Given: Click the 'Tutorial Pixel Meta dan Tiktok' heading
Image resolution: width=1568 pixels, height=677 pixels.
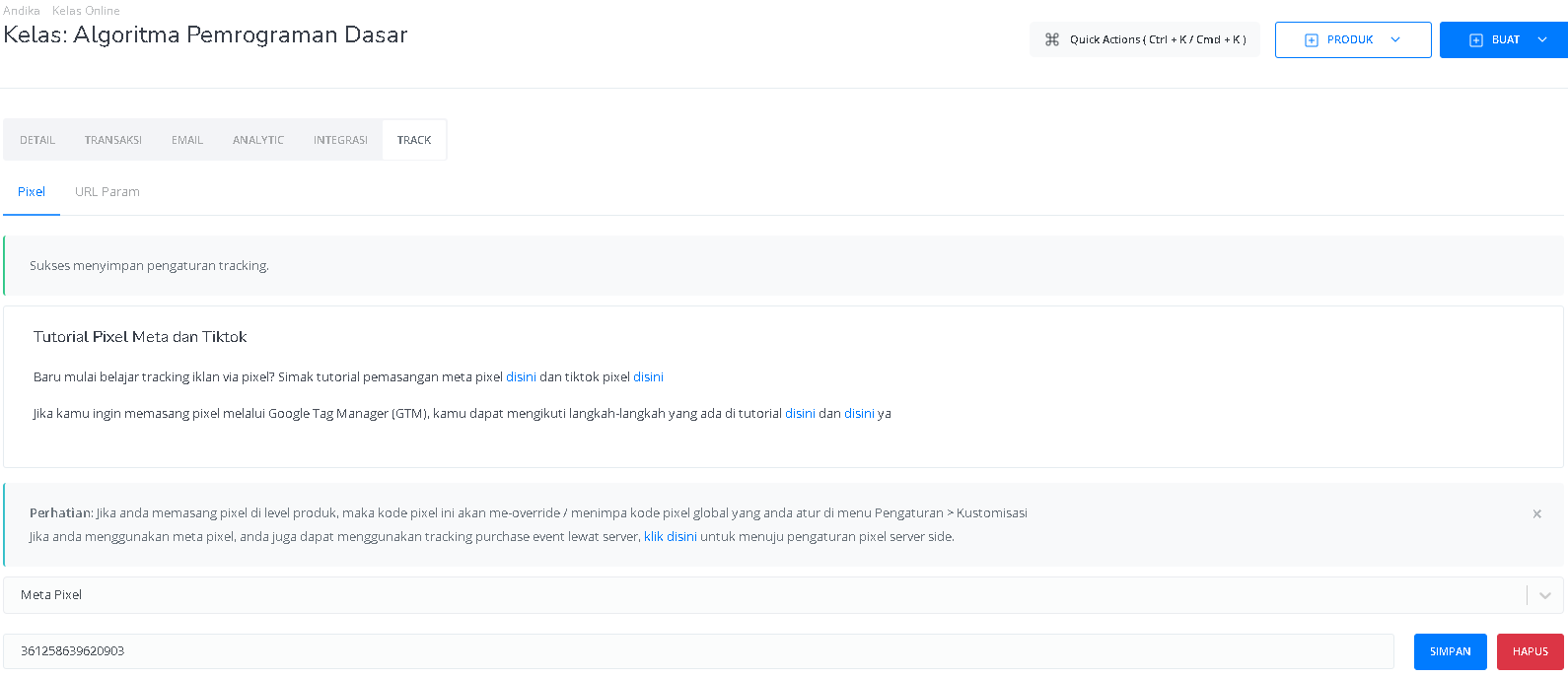Looking at the screenshot, I should point(140,337).
